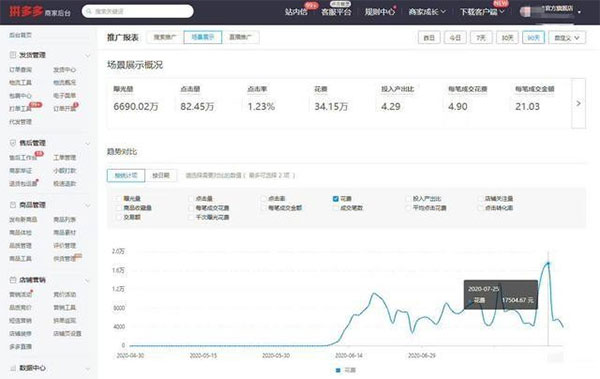
Task: Click the 商品管理 section icon
Action: click(x=13, y=205)
